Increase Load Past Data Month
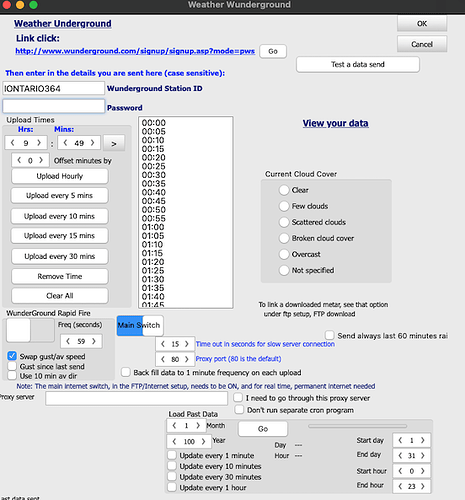This screenshot has height=500, width=465. point(198,425)
